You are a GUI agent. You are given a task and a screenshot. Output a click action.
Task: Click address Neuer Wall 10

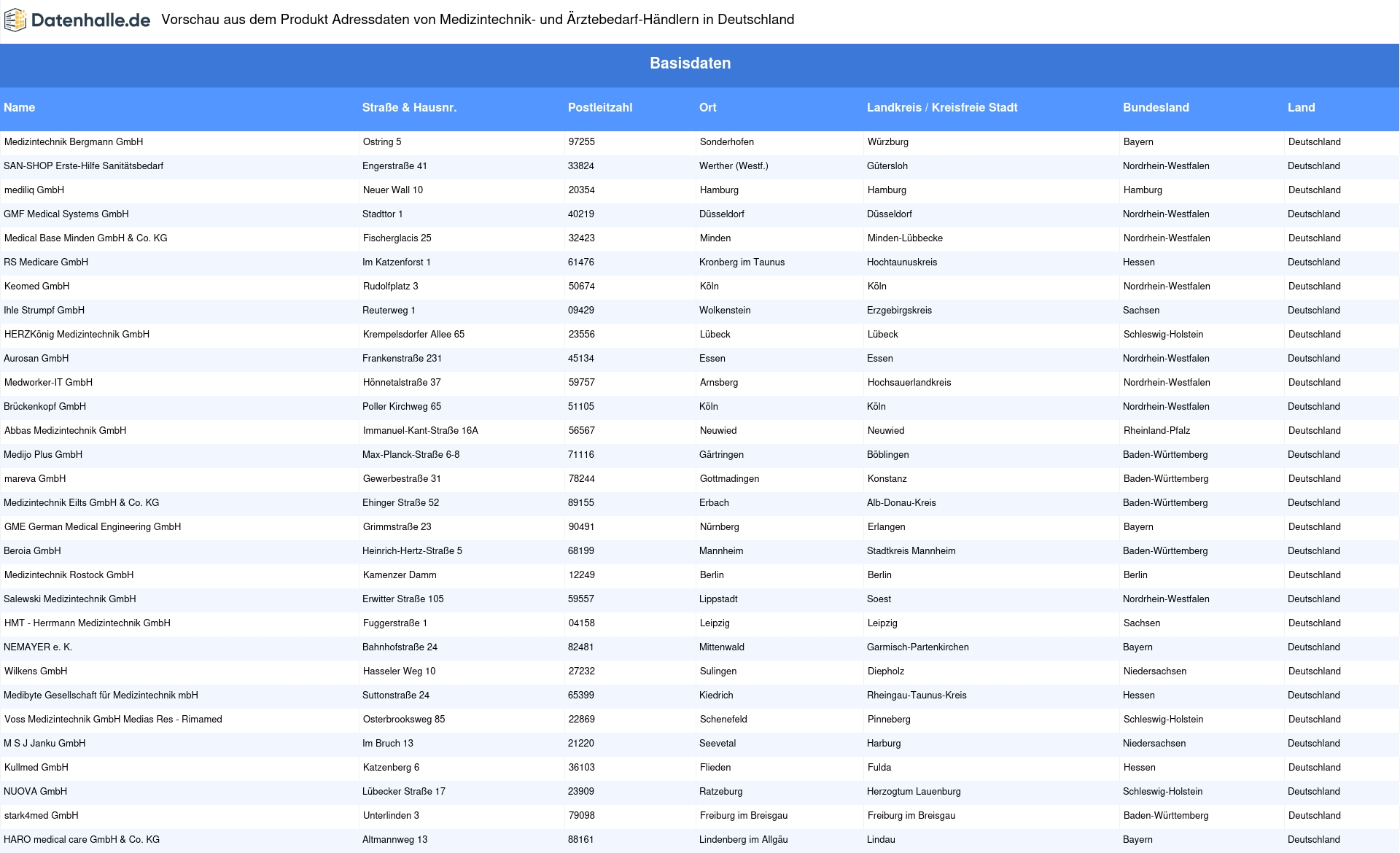click(393, 190)
